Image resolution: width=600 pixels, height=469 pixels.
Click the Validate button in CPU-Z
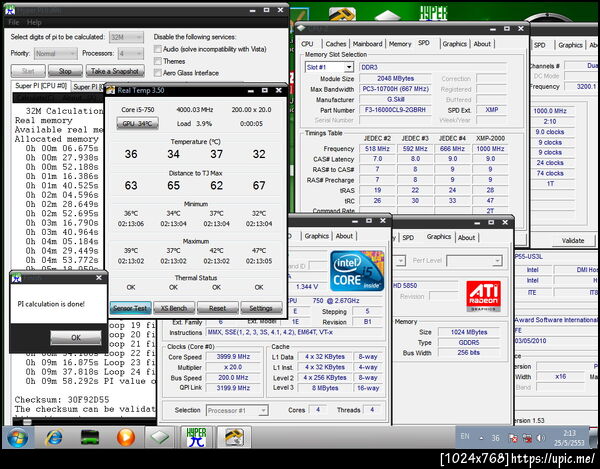pos(573,241)
